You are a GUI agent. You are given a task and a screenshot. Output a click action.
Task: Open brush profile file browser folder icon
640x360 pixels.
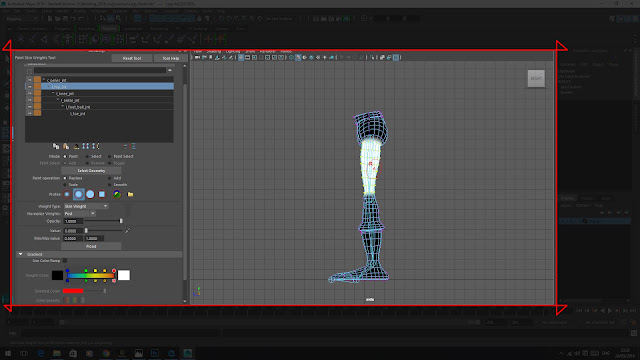click(130, 194)
